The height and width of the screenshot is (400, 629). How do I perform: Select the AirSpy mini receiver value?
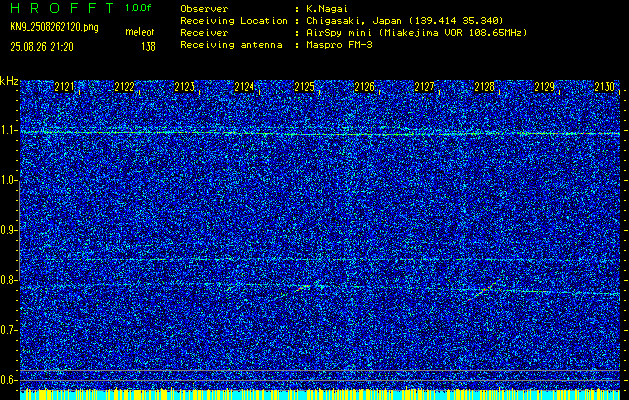416,33
